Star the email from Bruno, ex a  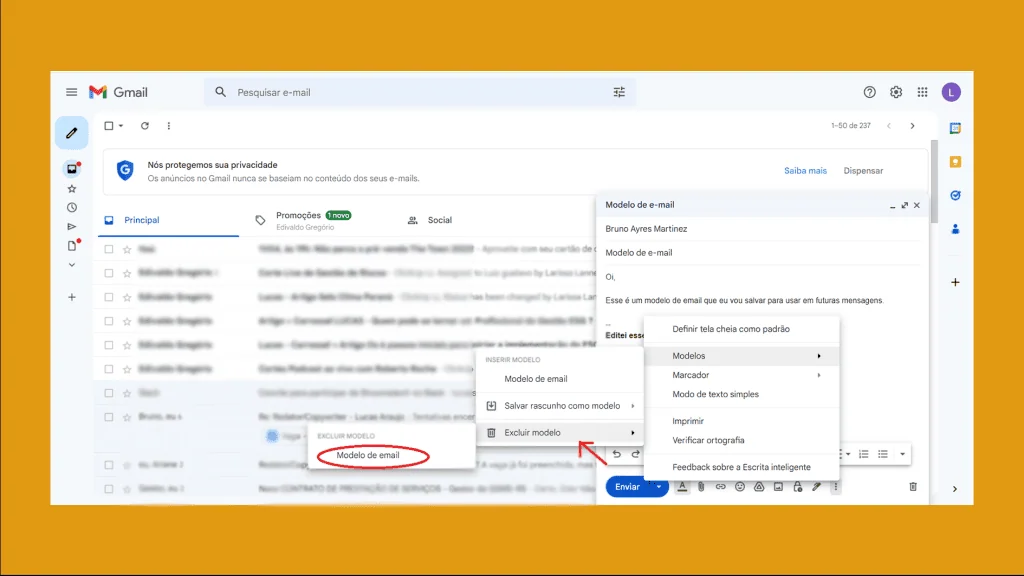127,417
